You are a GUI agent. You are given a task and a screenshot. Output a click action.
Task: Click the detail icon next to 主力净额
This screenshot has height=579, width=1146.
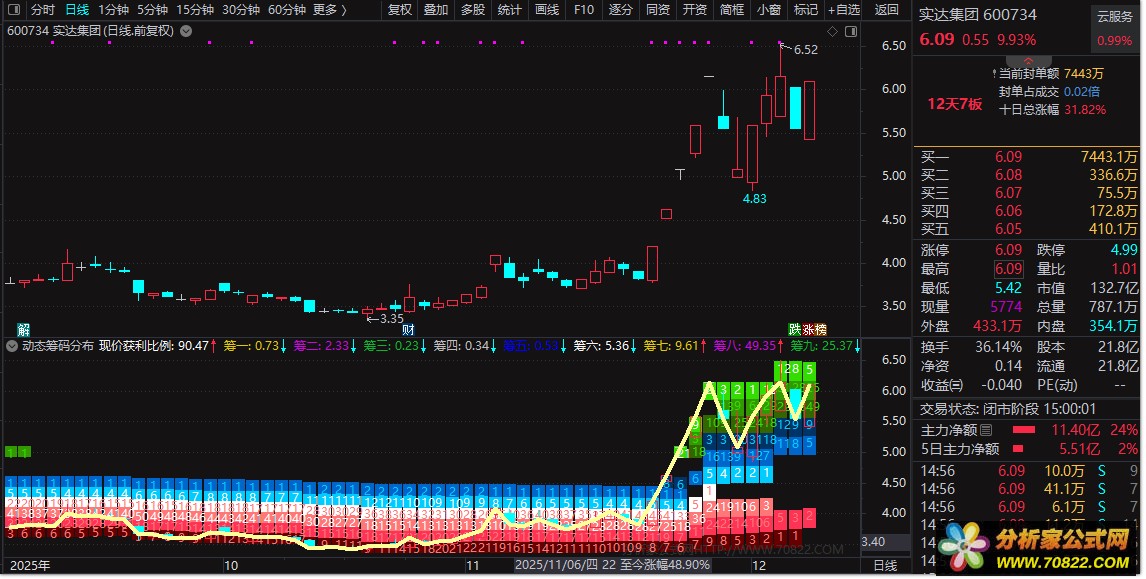(986, 430)
